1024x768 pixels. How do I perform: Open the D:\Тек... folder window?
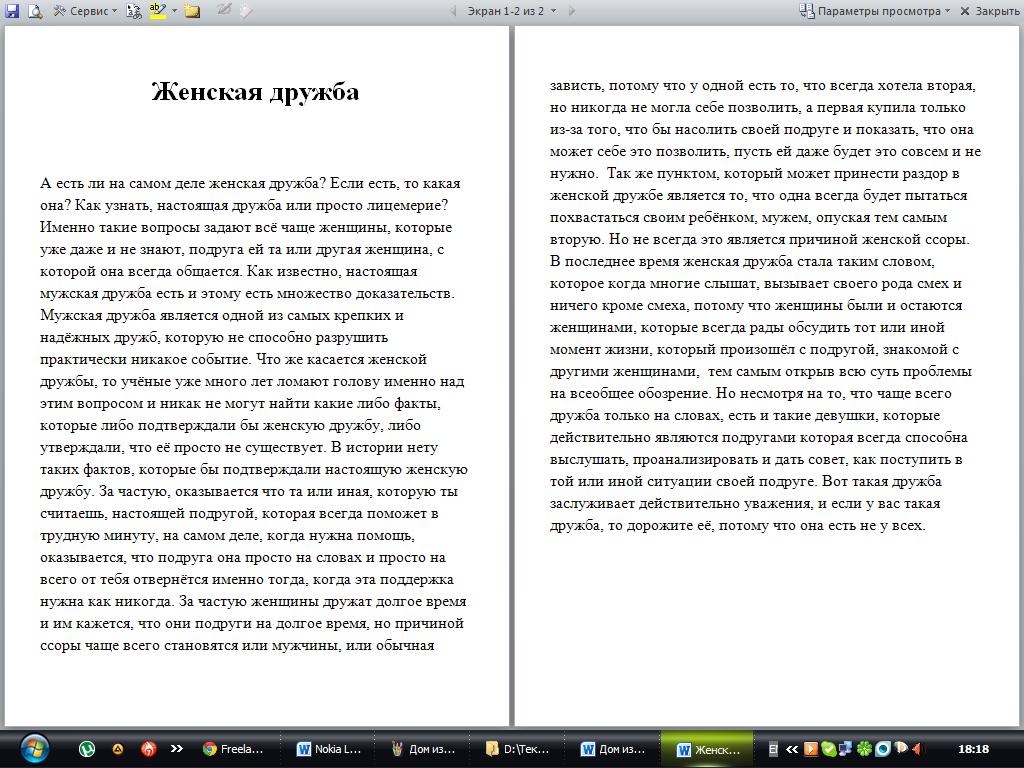tap(519, 749)
